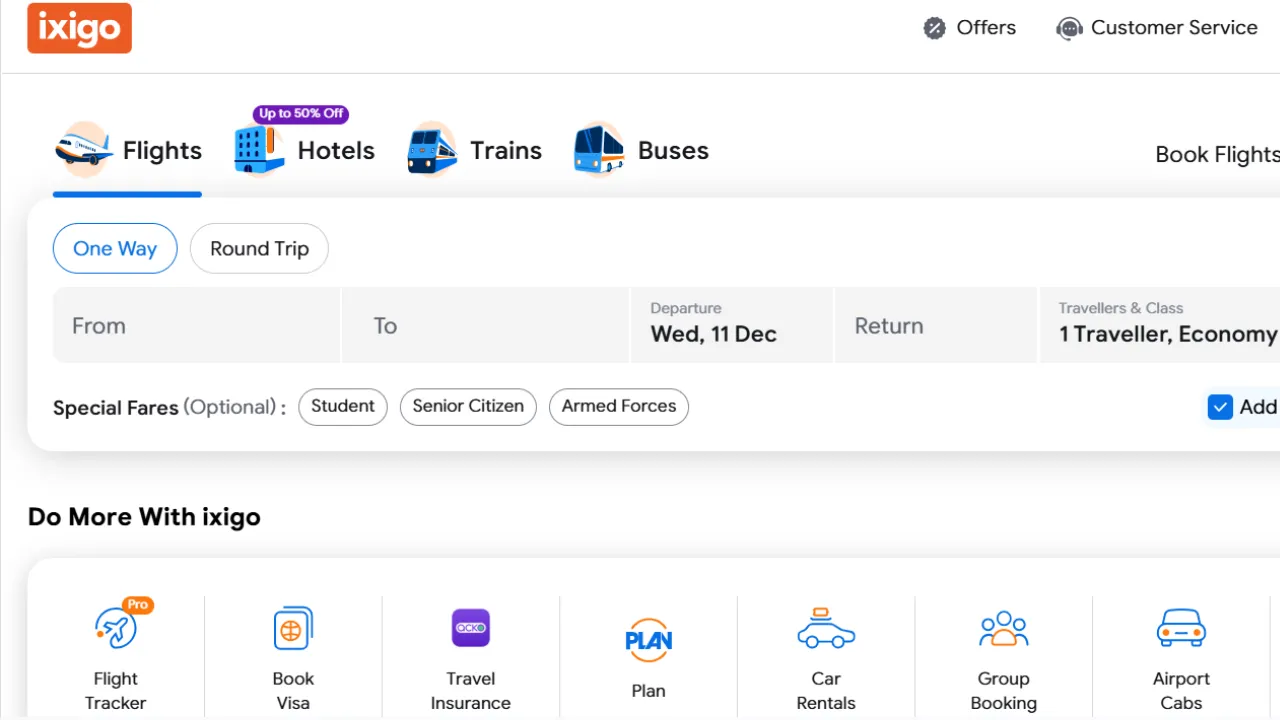1280x720 pixels.
Task: Toggle the Student special fare
Action: click(343, 407)
